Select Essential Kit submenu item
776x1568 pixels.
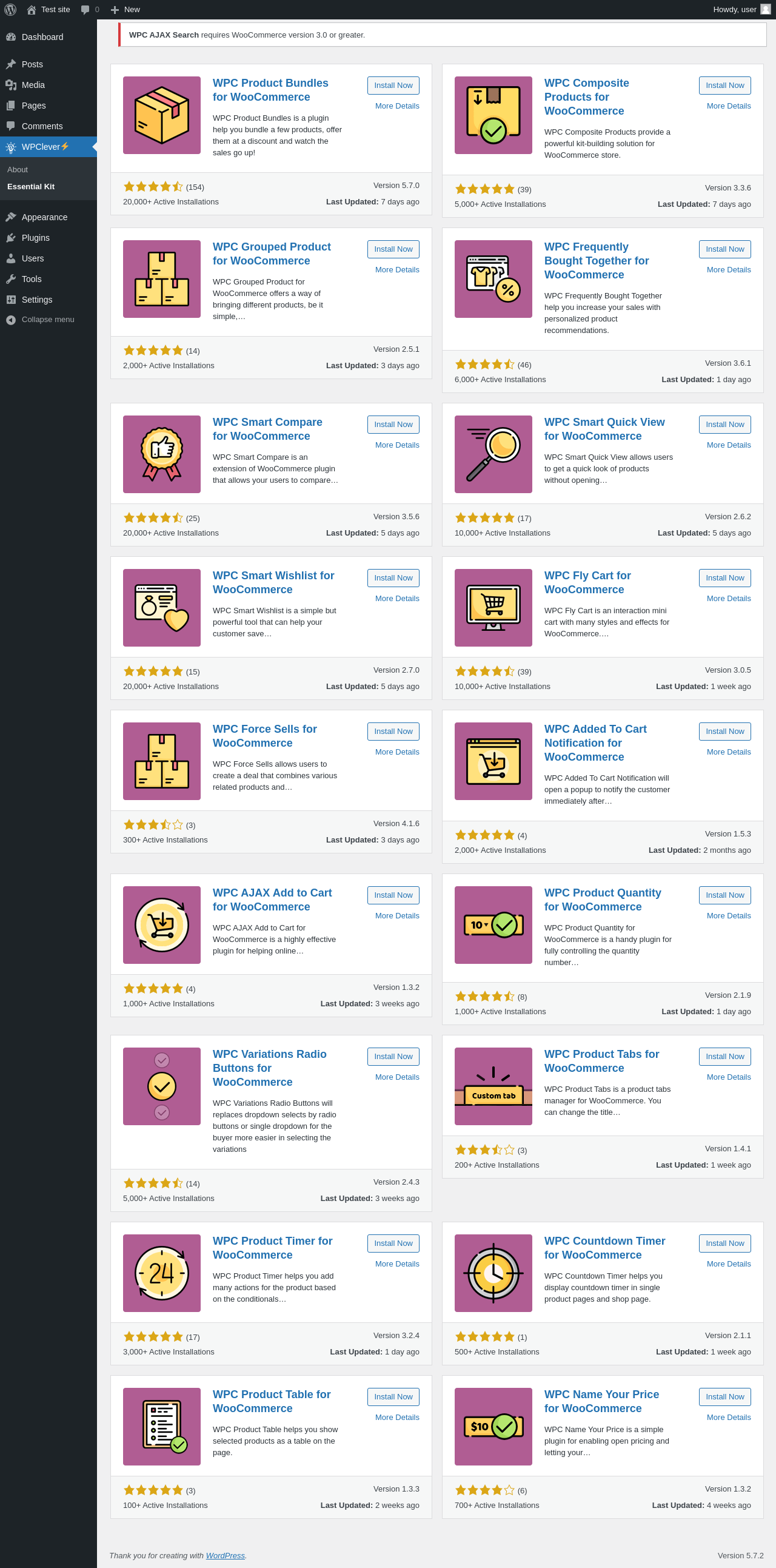pos(48,187)
